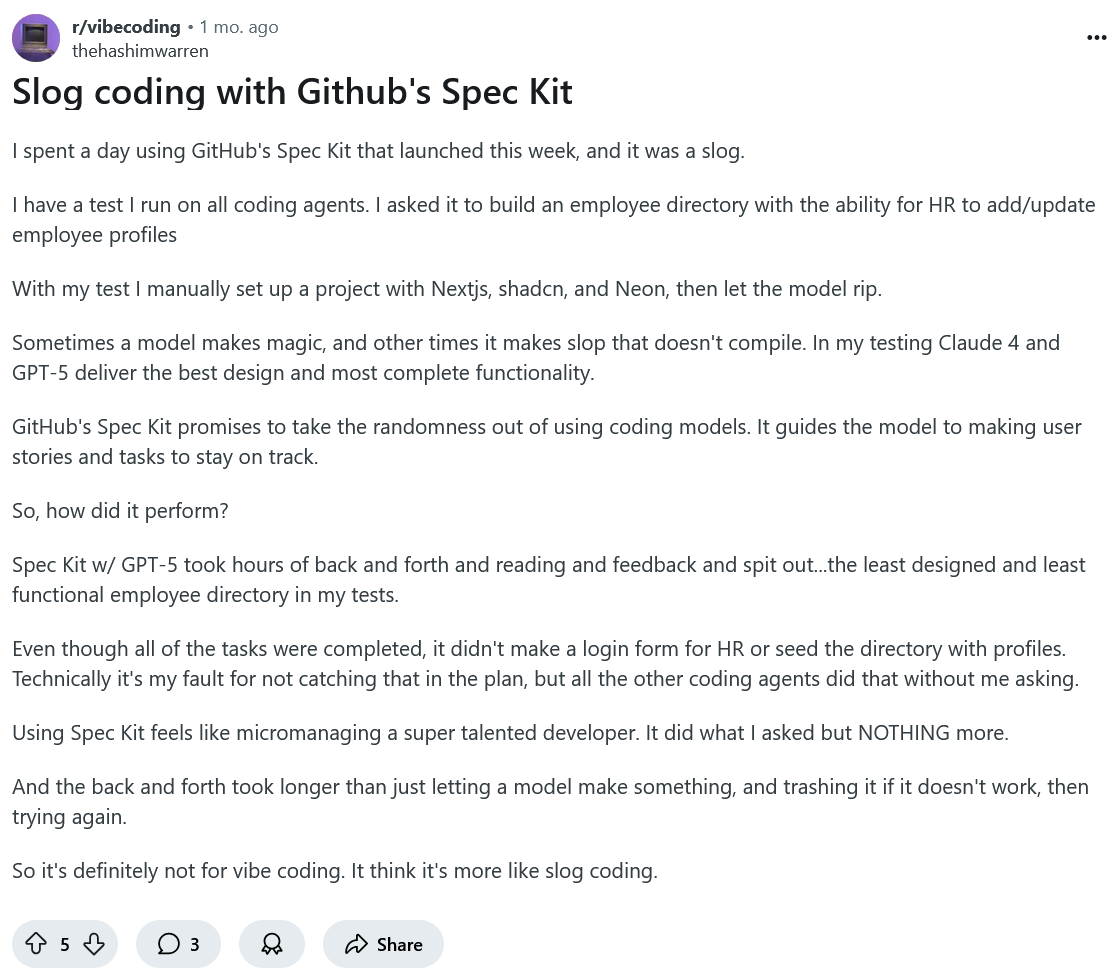Image resolution: width=1120 pixels, height=973 pixels.
Task: Expand the post via its title heading
Action: [292, 91]
